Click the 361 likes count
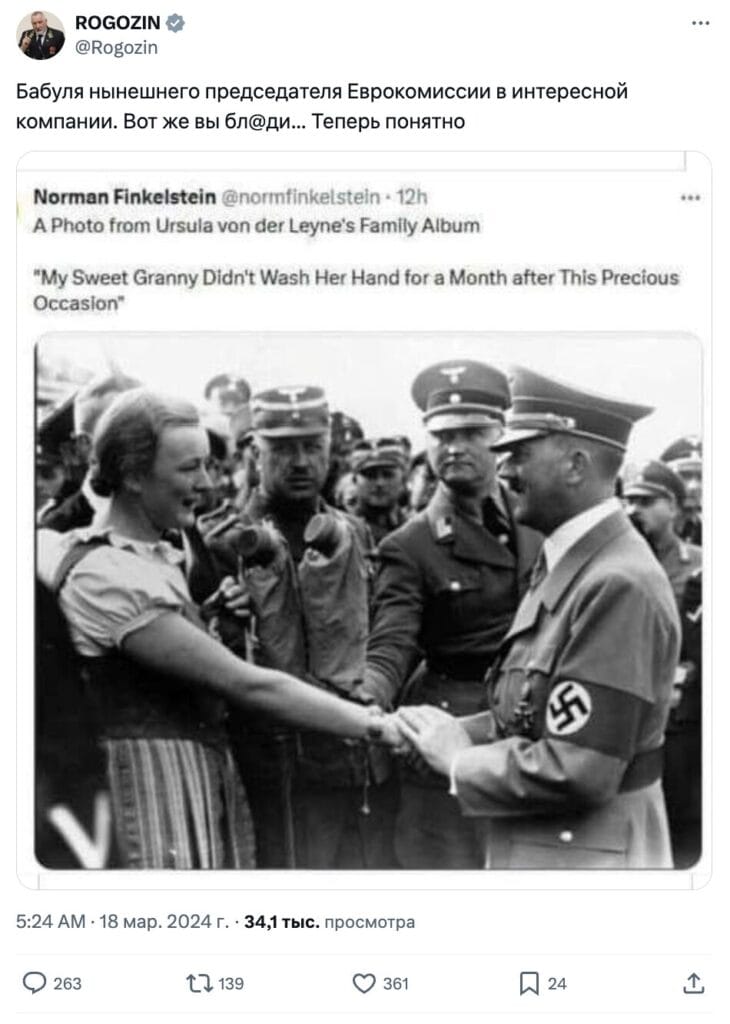Image resolution: width=730 pixels, height=1024 pixels. click(396, 984)
